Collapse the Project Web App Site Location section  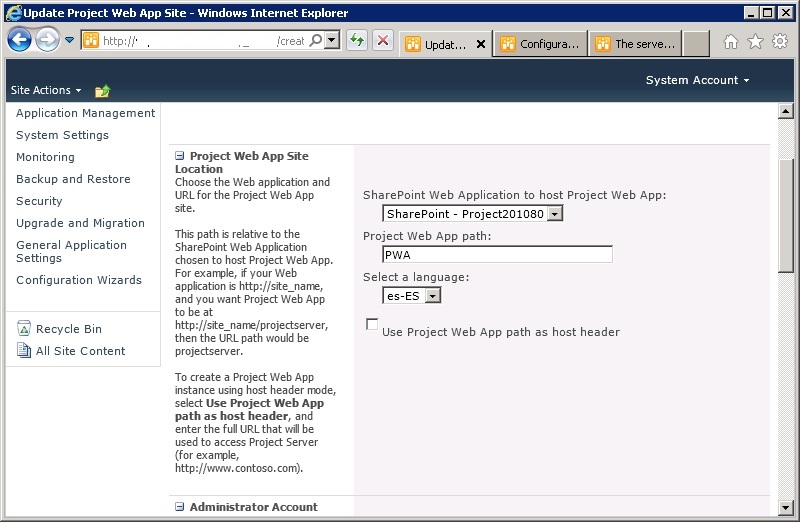(180, 156)
